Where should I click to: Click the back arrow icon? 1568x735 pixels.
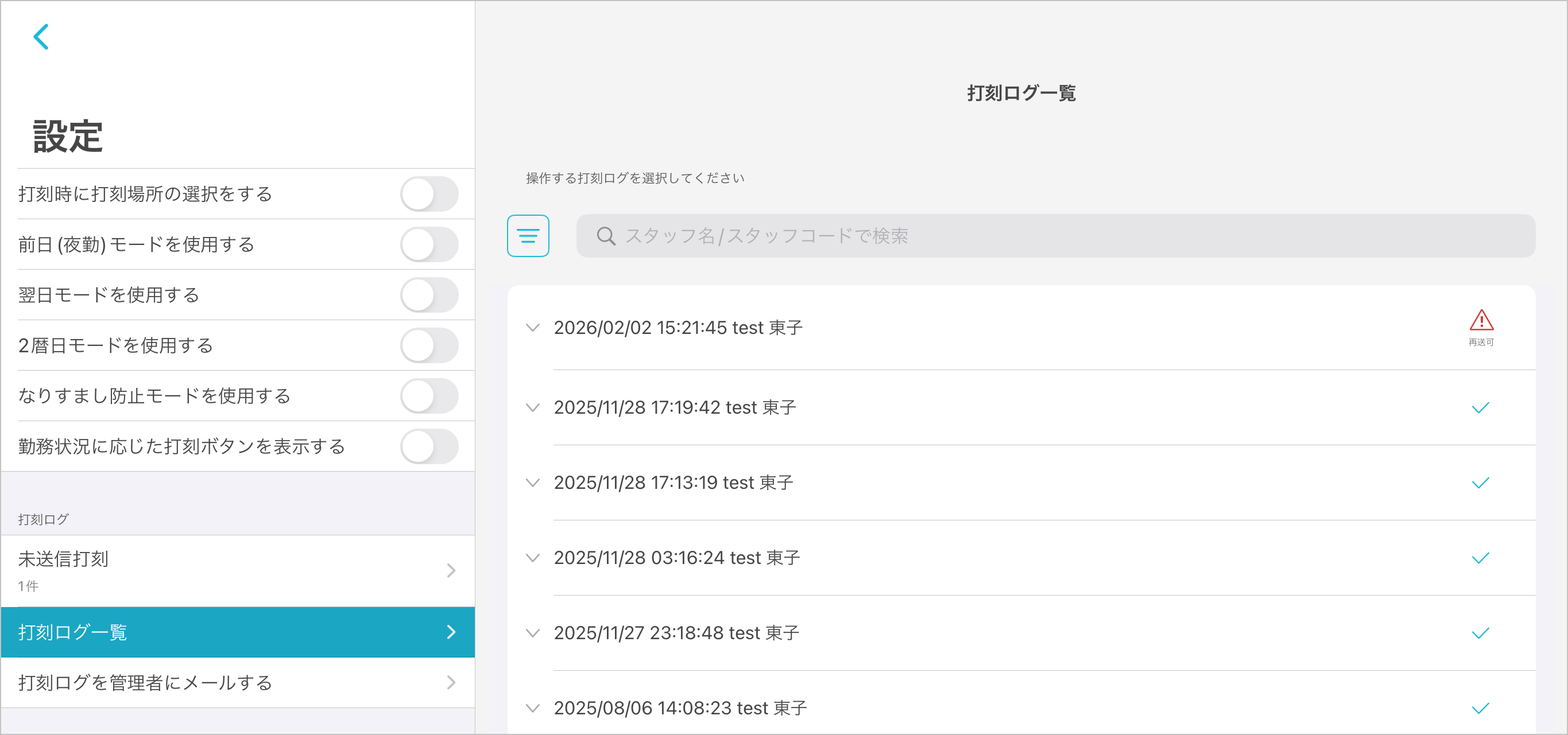click(x=41, y=37)
